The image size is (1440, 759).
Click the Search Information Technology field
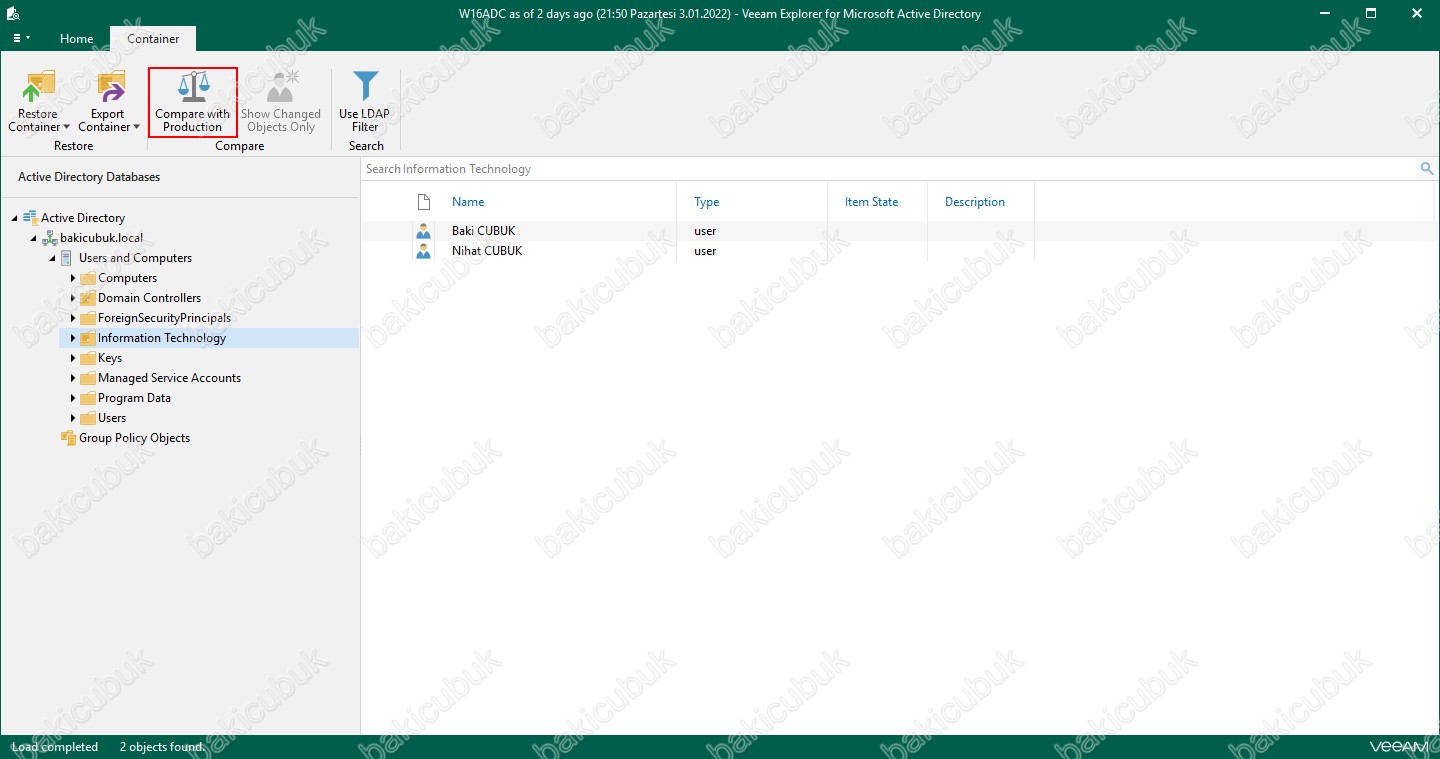pos(890,169)
